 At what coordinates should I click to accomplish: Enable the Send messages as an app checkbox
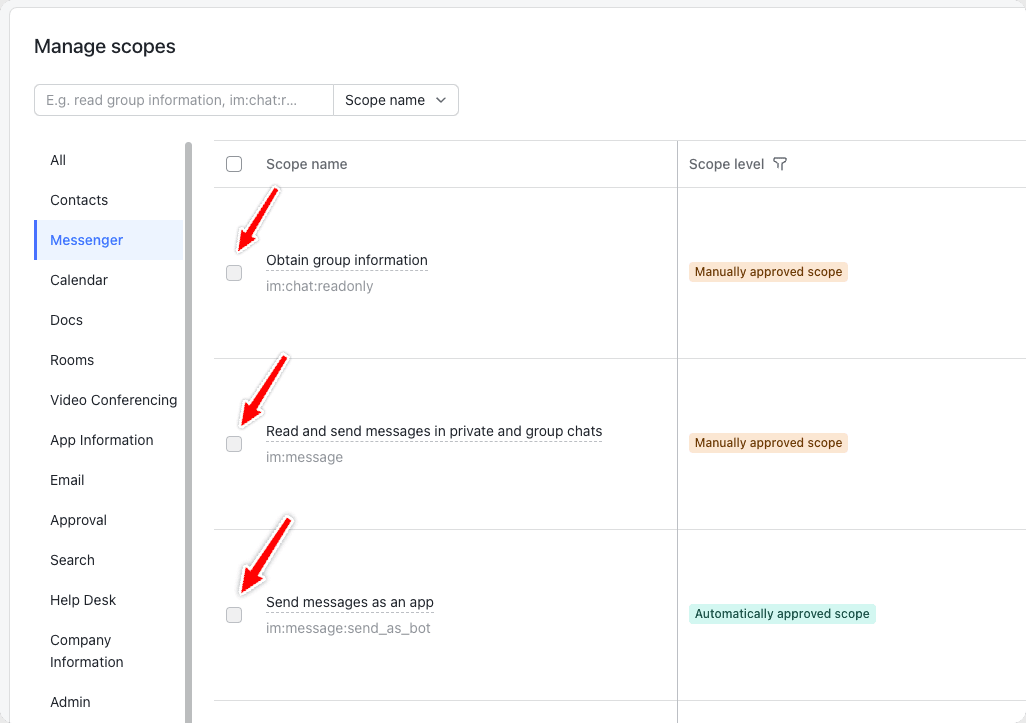tap(234, 615)
